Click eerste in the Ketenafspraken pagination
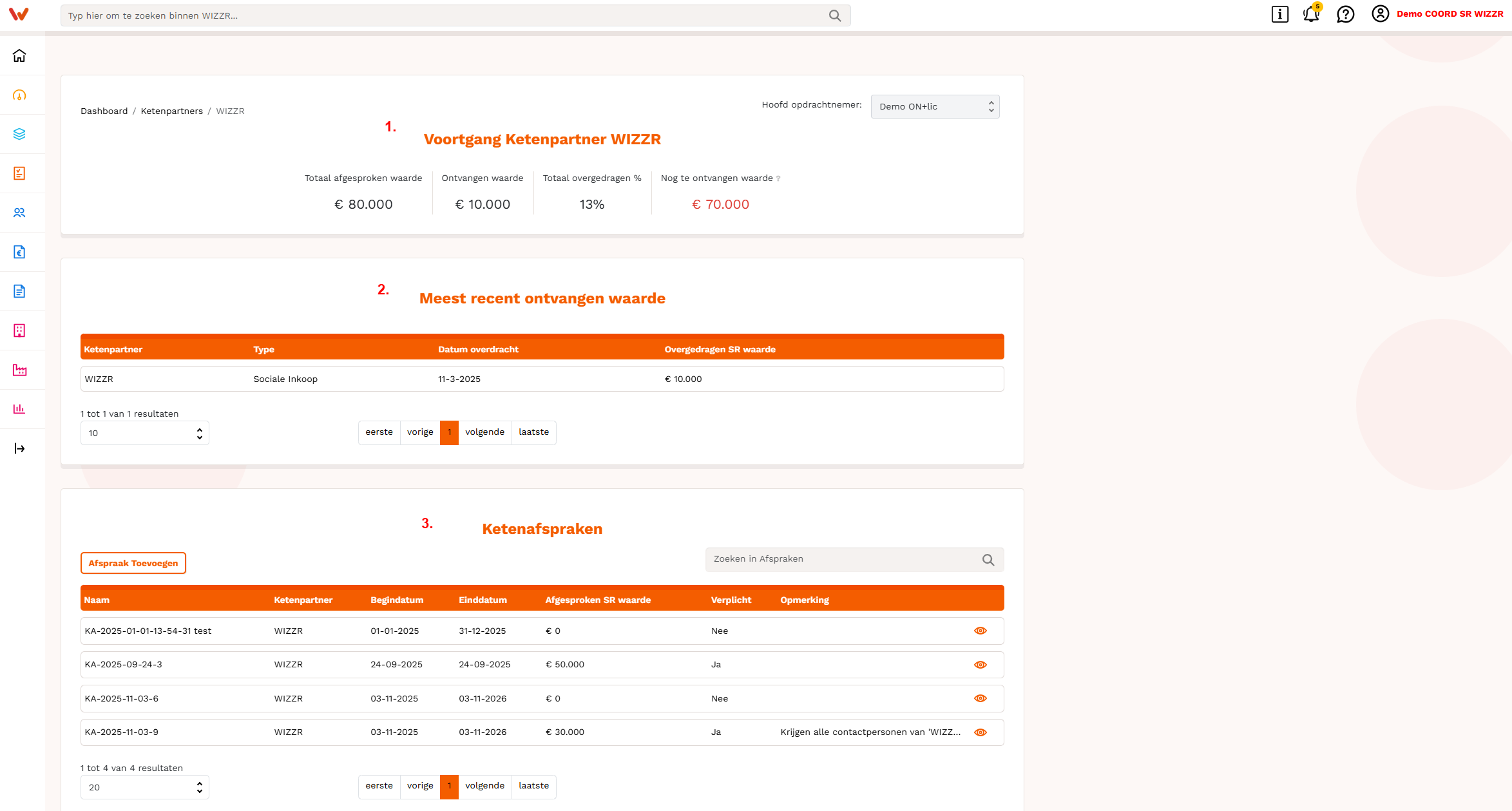Screen dimensions: 1512x811 [x=379, y=786]
